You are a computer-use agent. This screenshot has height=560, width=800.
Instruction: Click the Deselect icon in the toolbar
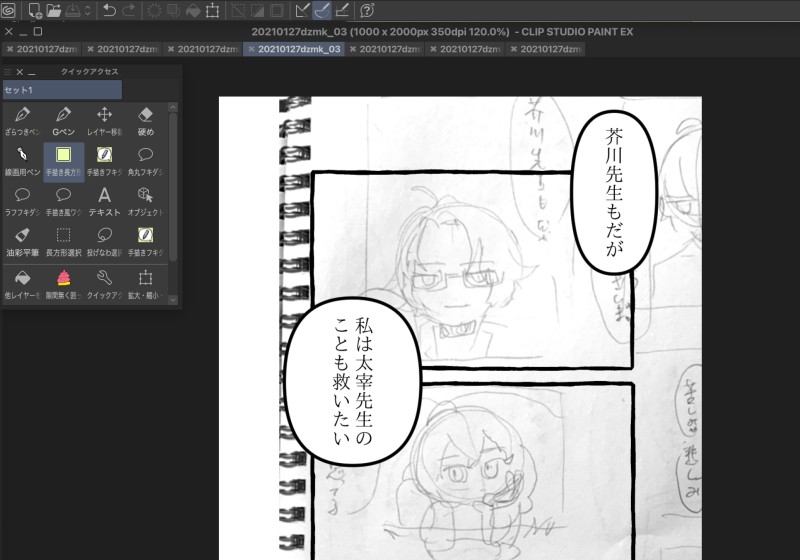[238, 10]
